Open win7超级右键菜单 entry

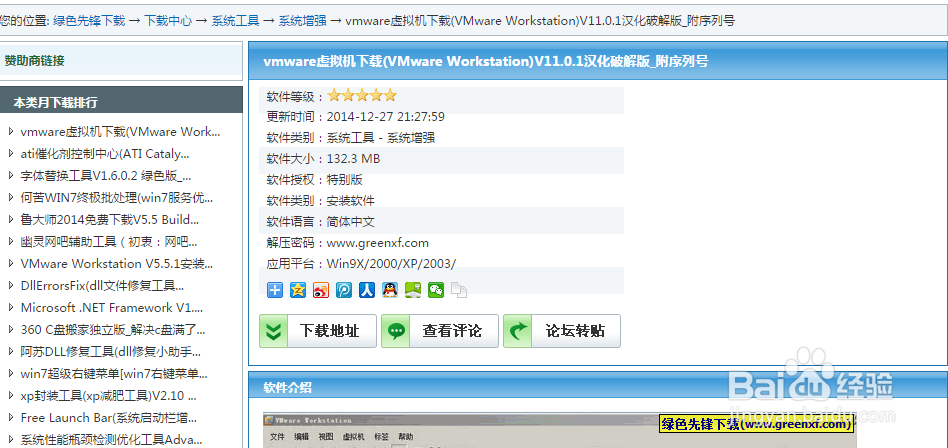pyautogui.click(x=114, y=374)
